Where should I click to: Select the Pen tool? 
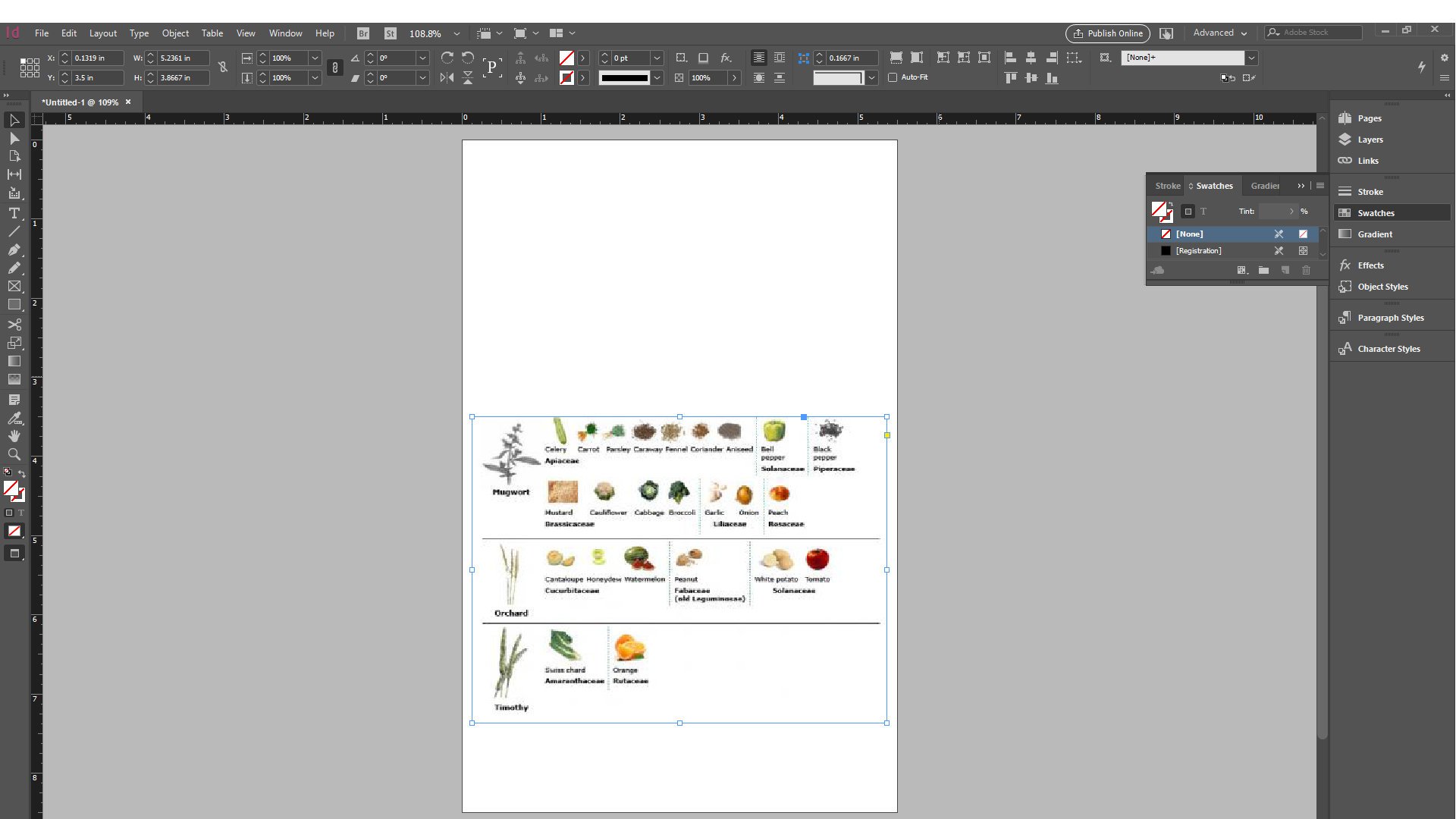[14, 249]
